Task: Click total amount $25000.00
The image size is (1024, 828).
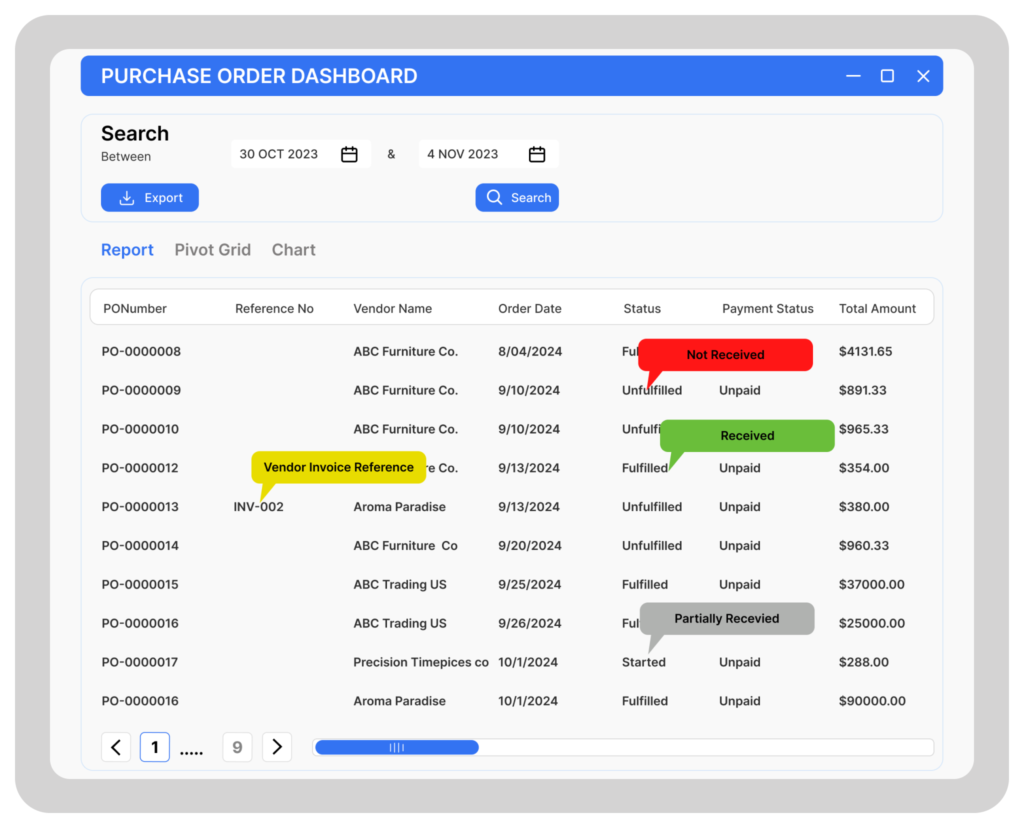Action: (872, 623)
